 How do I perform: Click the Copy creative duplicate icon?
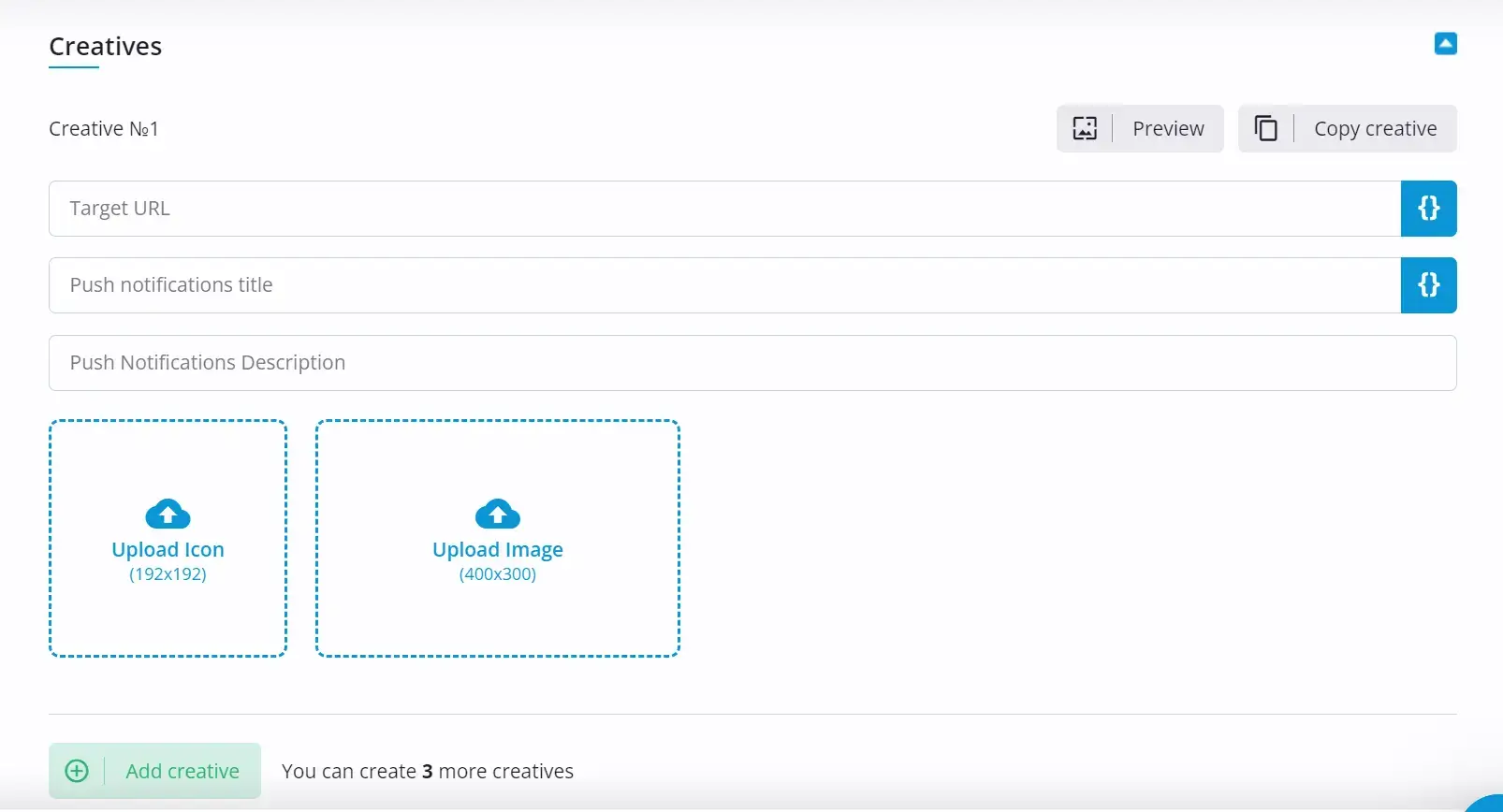point(1265,128)
